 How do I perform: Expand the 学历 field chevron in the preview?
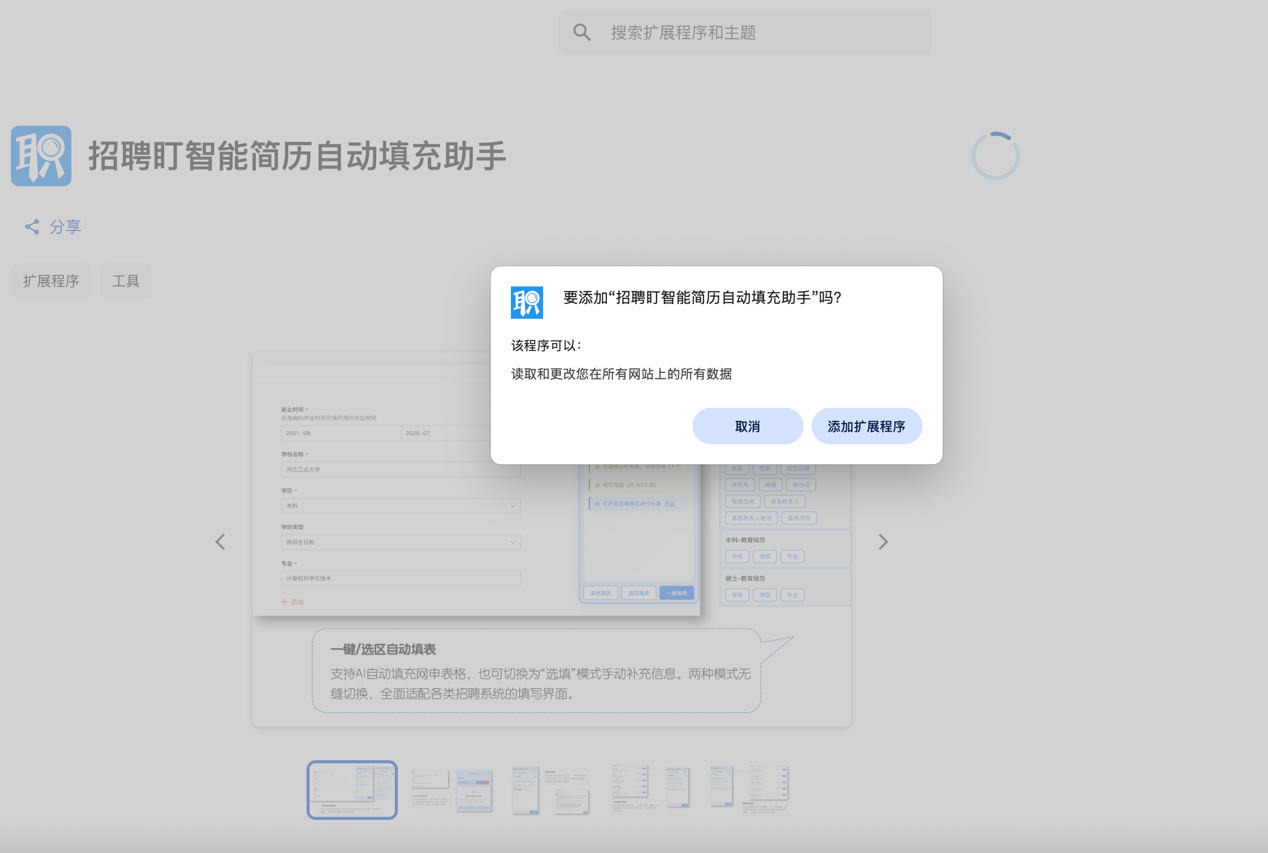tap(513, 505)
